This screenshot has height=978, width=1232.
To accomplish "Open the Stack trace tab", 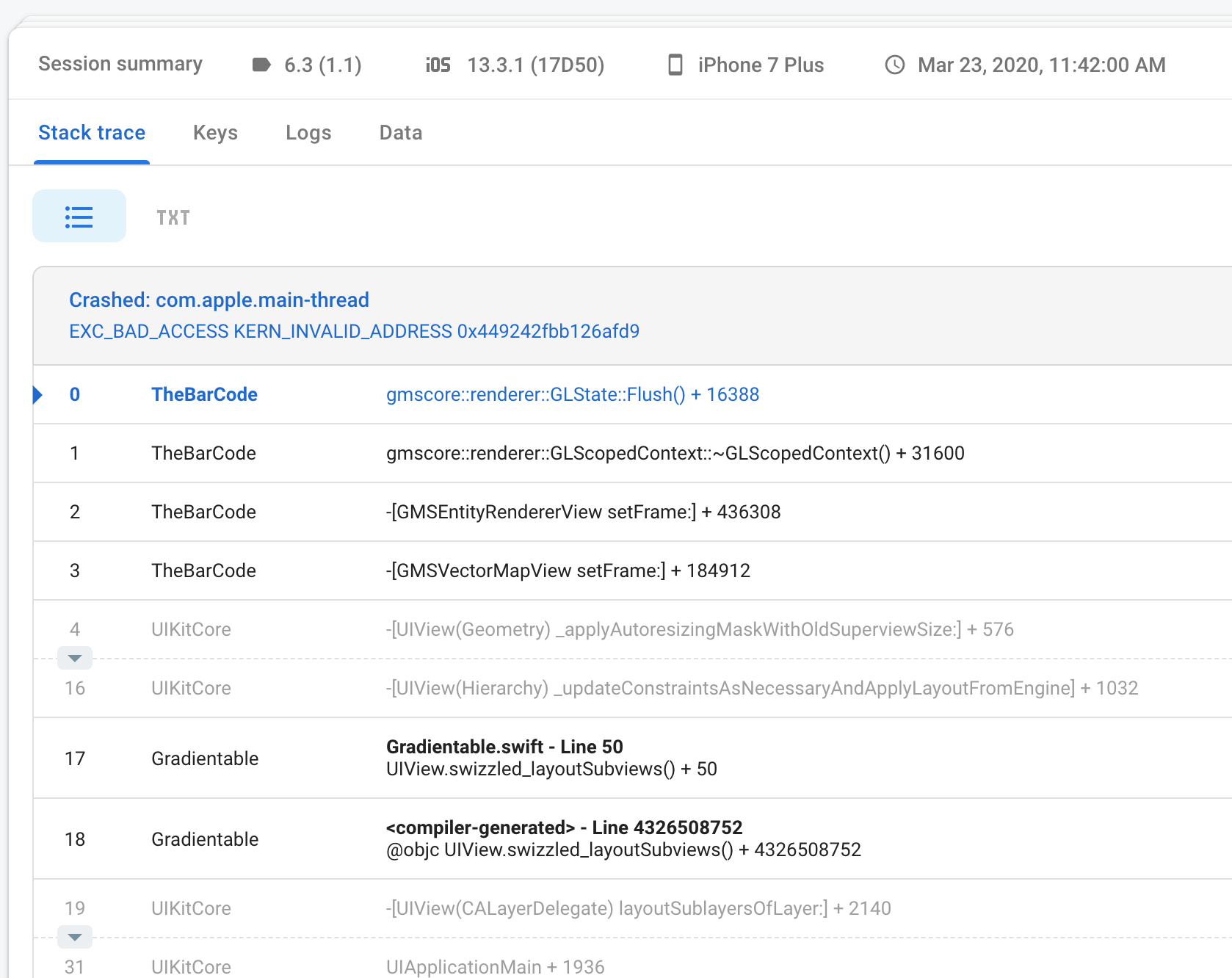I will (92, 133).
